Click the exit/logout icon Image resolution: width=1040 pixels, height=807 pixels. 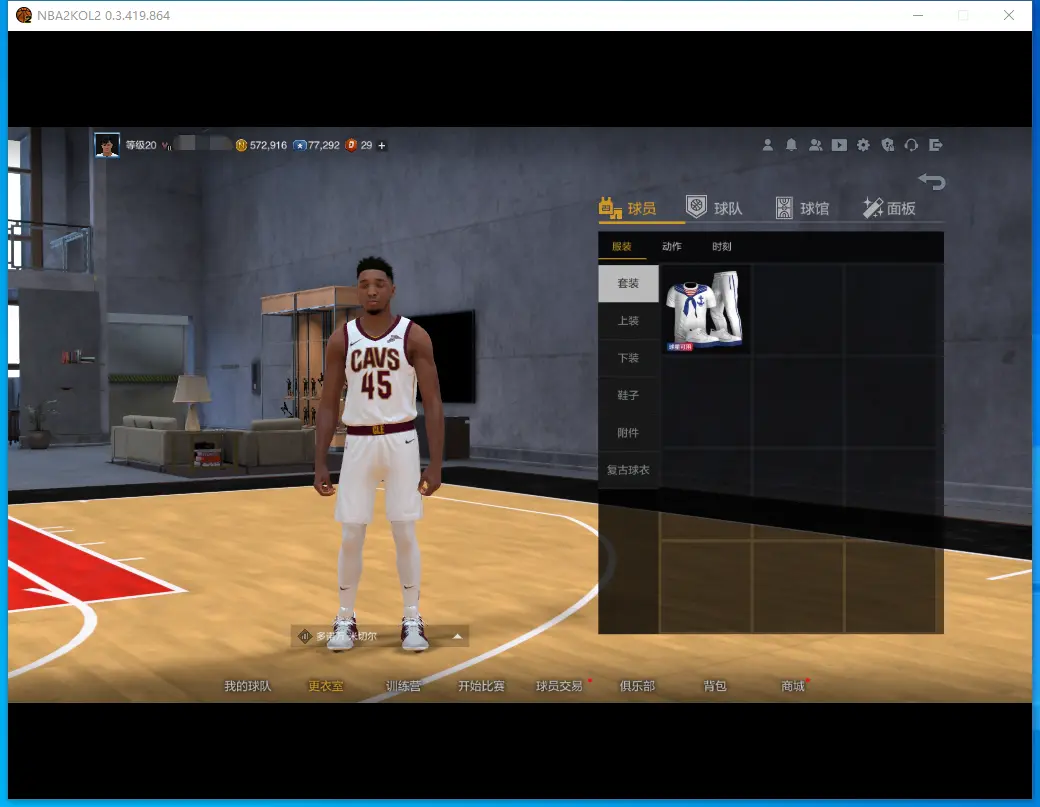click(x=936, y=145)
